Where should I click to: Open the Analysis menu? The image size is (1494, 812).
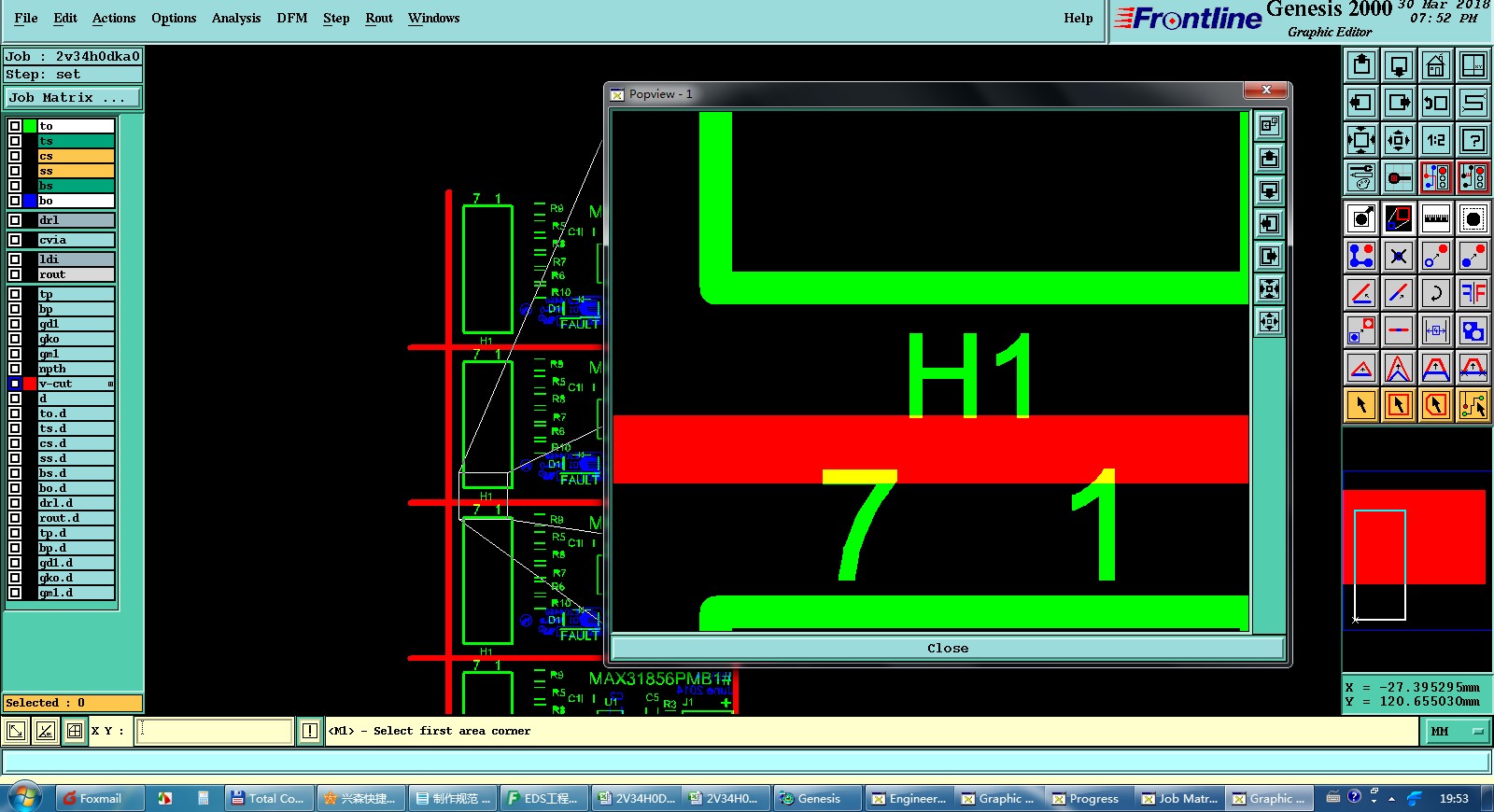tap(236, 18)
